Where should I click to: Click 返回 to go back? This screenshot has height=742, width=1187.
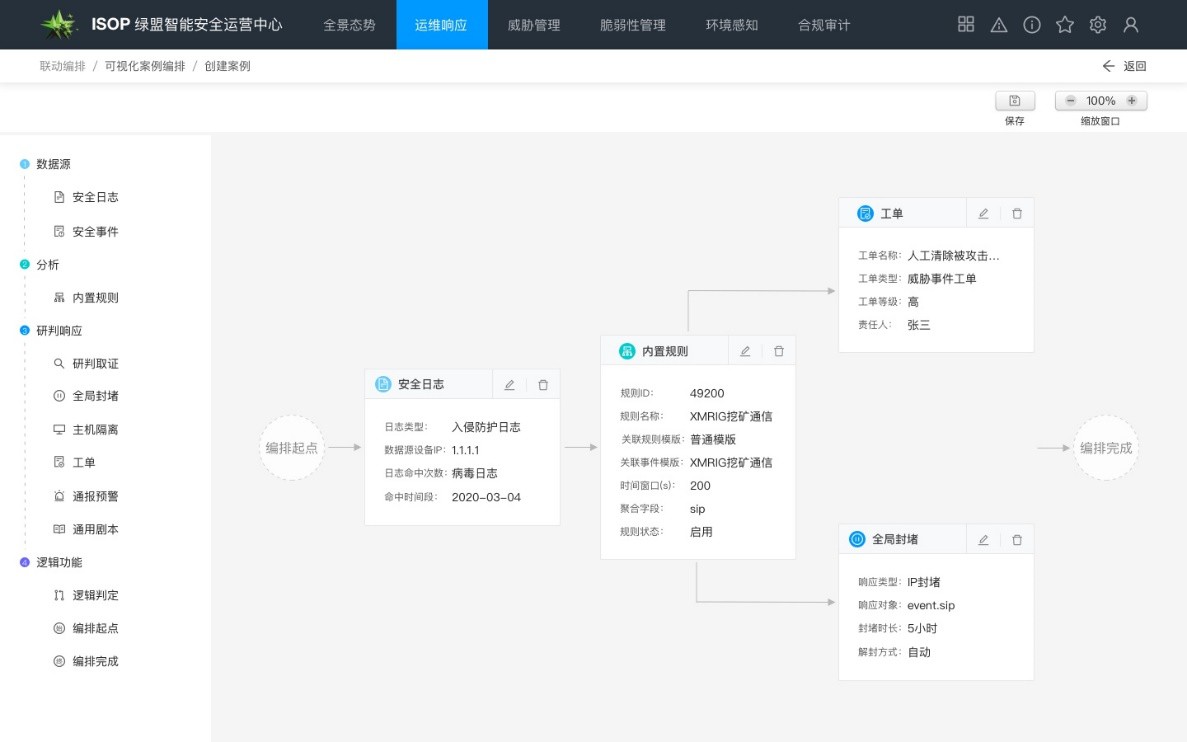(1124, 67)
